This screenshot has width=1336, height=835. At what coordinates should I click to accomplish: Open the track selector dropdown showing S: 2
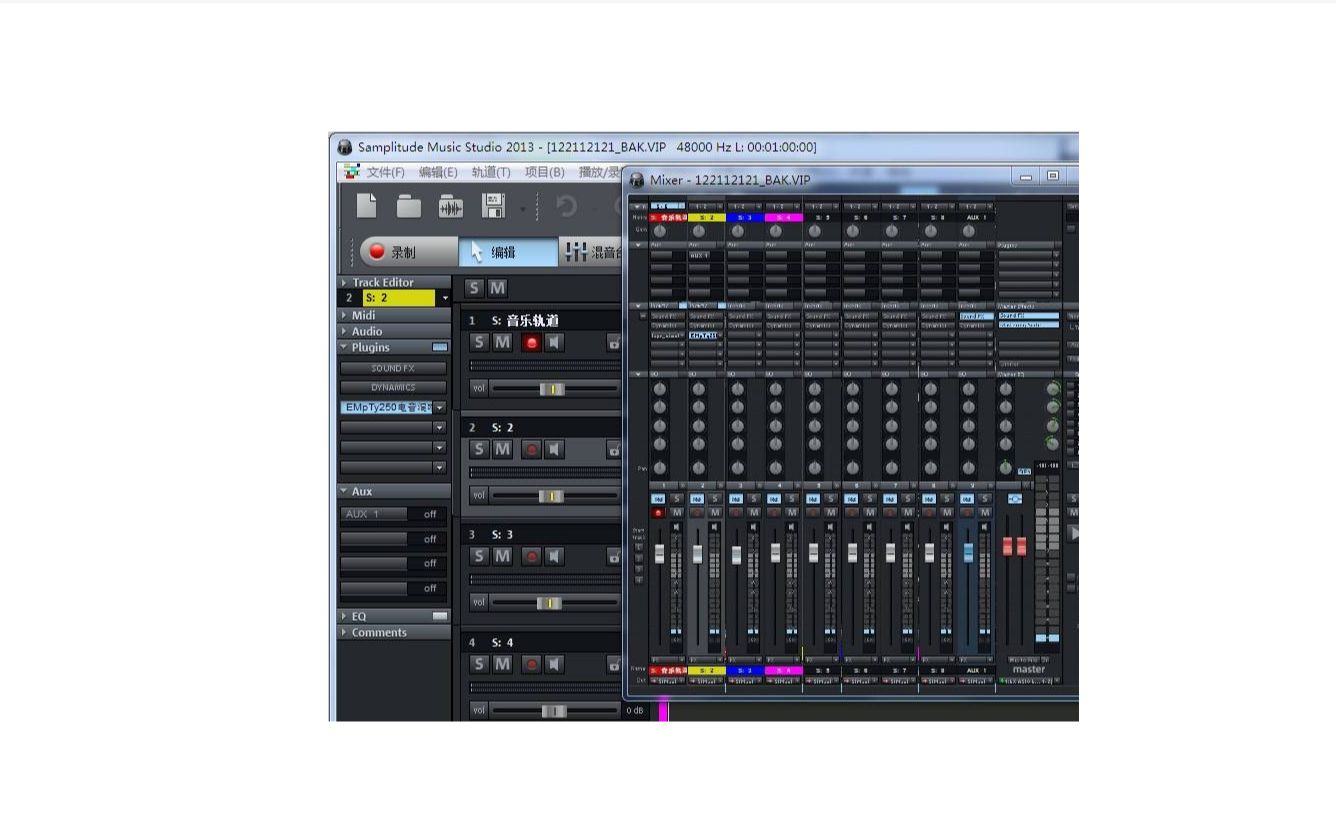click(x=444, y=298)
